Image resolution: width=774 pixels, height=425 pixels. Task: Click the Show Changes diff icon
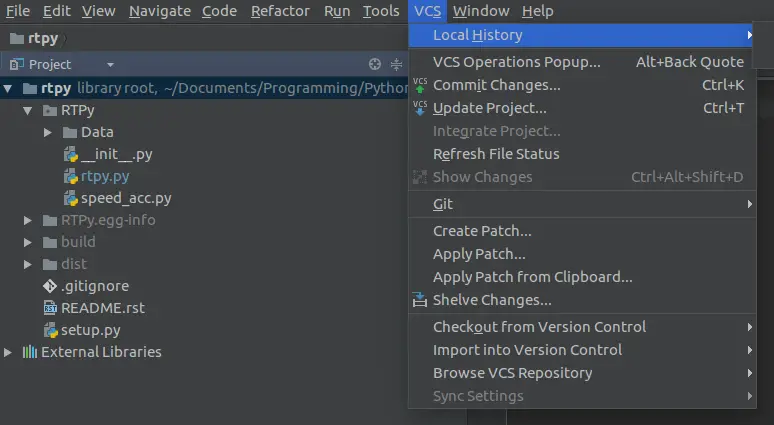[x=420, y=177]
